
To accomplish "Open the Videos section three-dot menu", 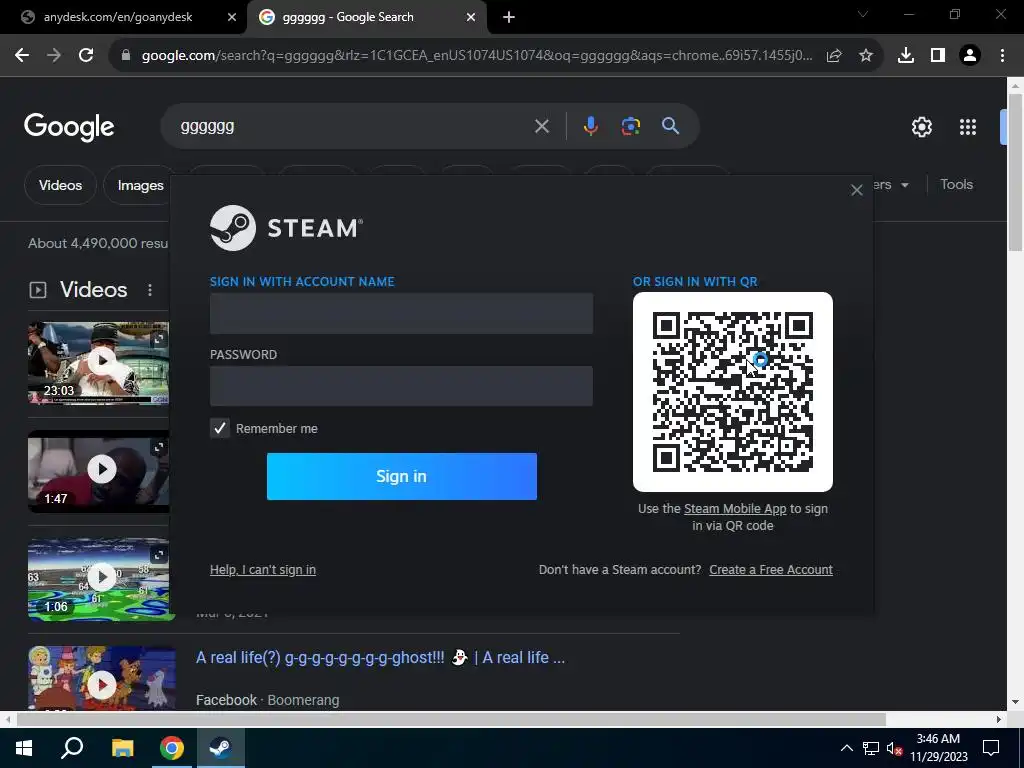I will coord(150,290).
